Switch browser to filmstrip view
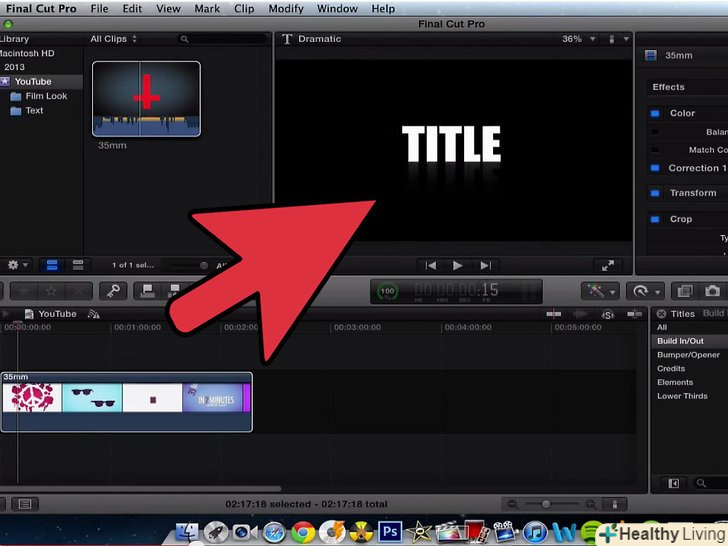This screenshot has height=546, width=728. pyautogui.click(x=52, y=265)
